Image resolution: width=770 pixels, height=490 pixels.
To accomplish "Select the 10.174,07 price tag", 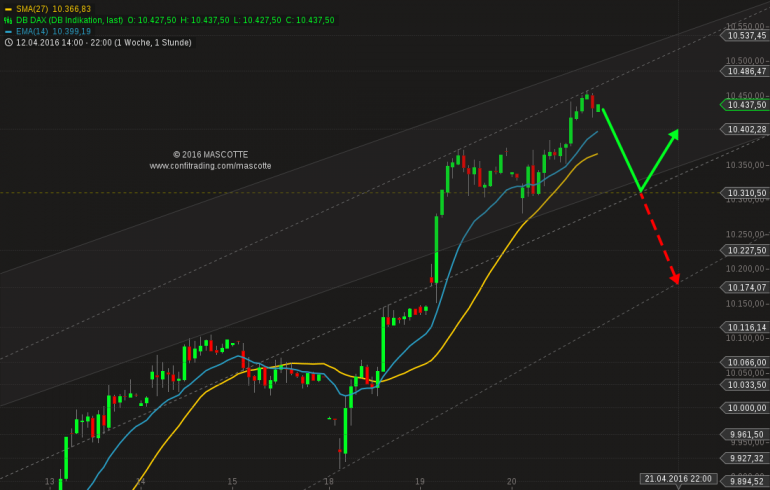I will click(x=745, y=287).
